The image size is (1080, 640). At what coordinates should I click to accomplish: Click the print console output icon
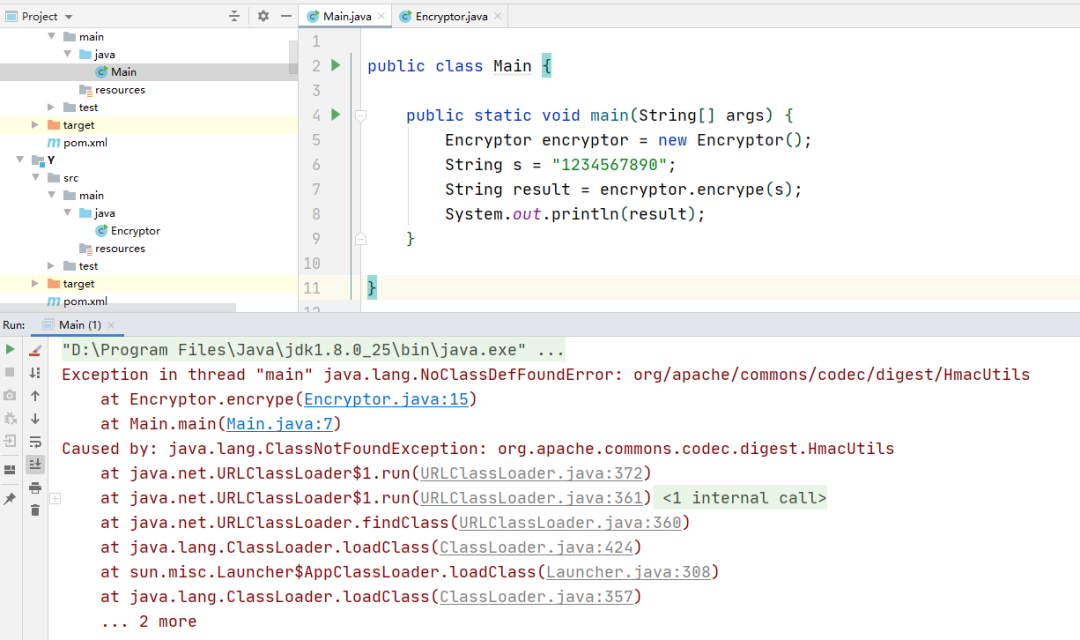[35, 487]
